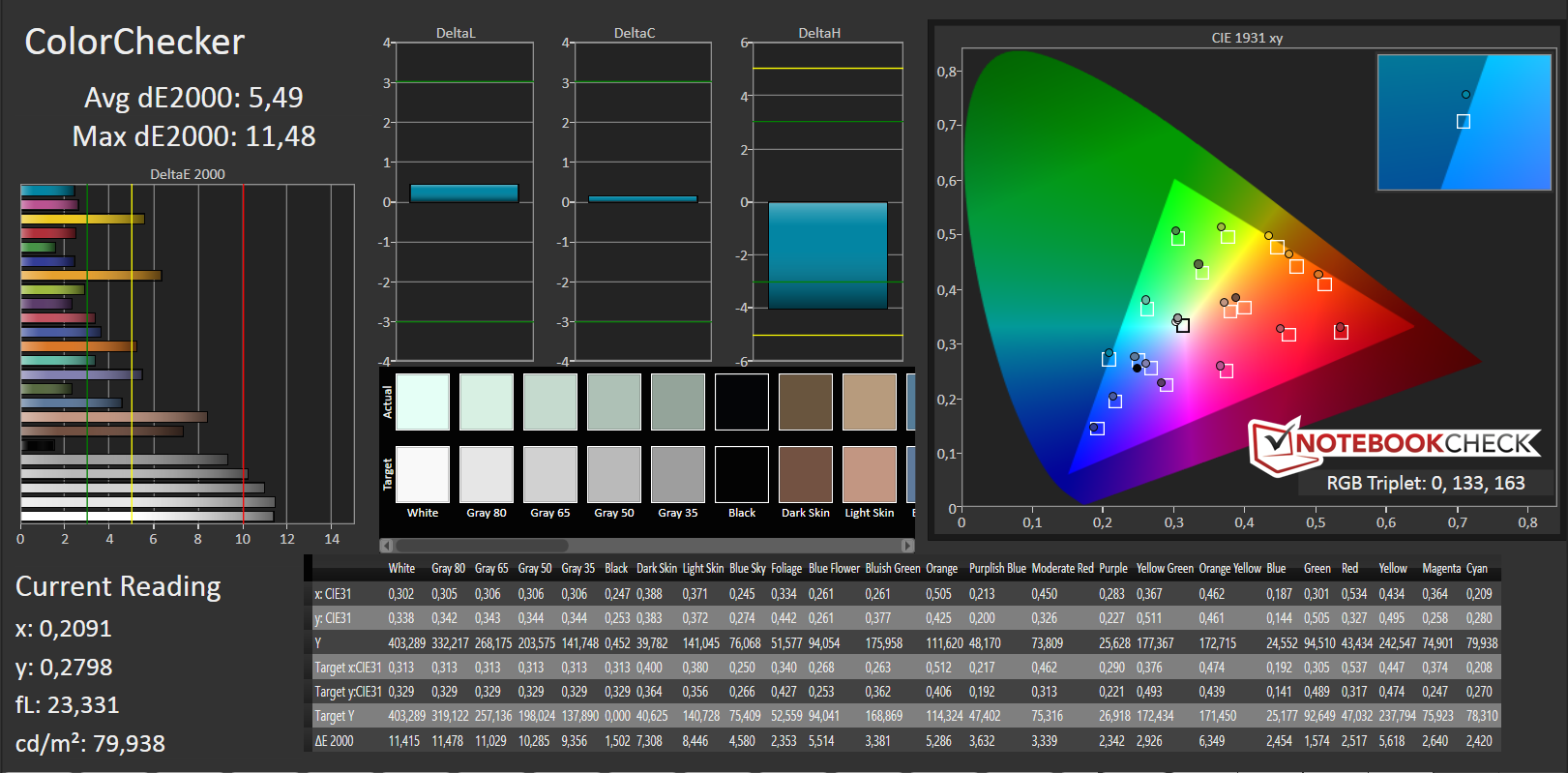Select the Light Skin actual swatch
This screenshot has height=773, width=1568.
click(870, 401)
